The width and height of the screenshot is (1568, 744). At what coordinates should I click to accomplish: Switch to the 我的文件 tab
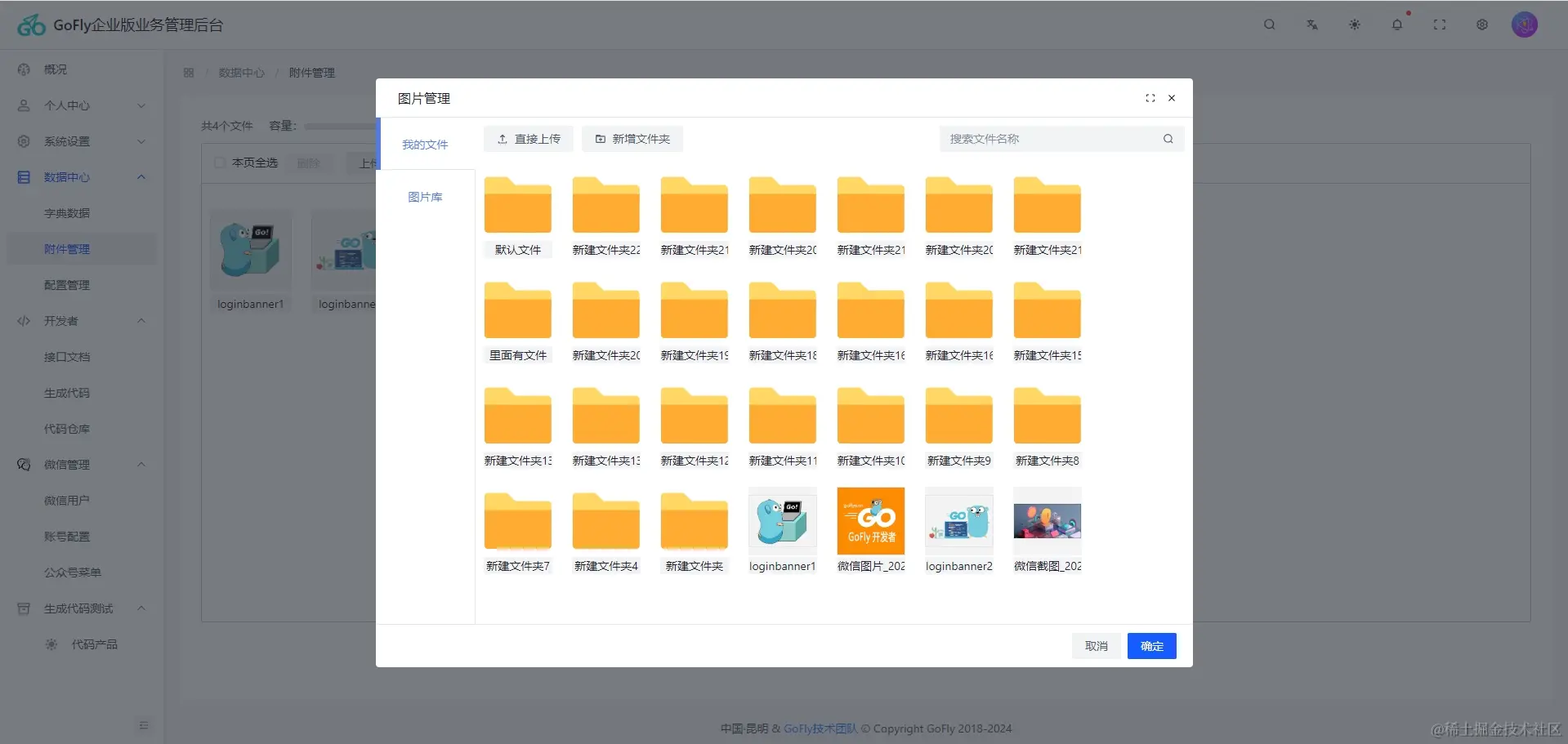pos(425,145)
